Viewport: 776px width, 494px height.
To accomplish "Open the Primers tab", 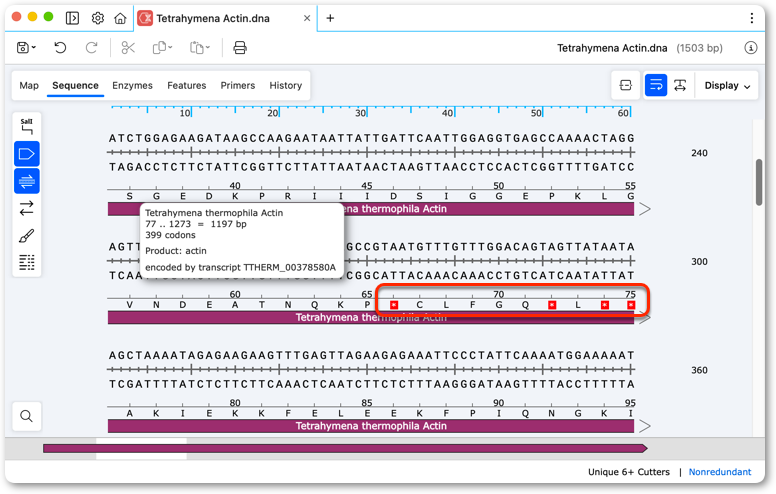I will tap(238, 86).
